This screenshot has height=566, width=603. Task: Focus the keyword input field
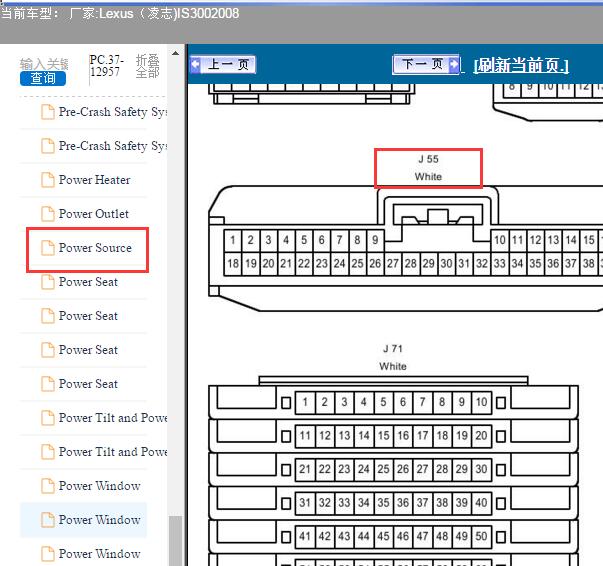click(x=44, y=64)
